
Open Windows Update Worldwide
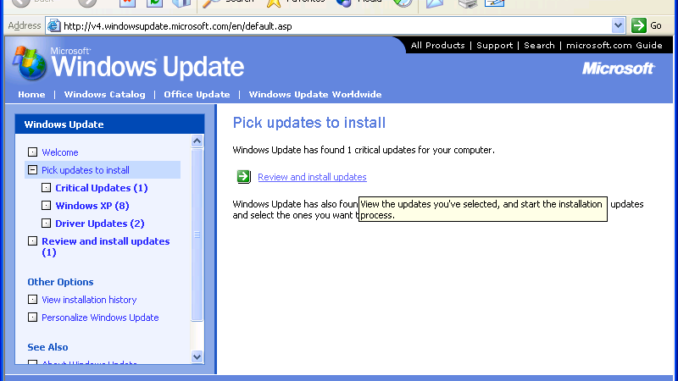(x=315, y=94)
